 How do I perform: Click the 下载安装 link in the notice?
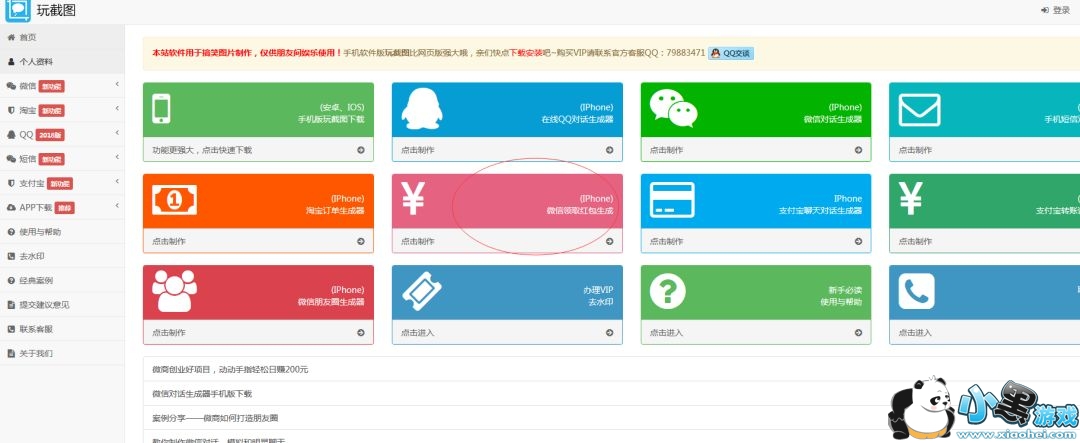pyautogui.click(x=526, y=53)
